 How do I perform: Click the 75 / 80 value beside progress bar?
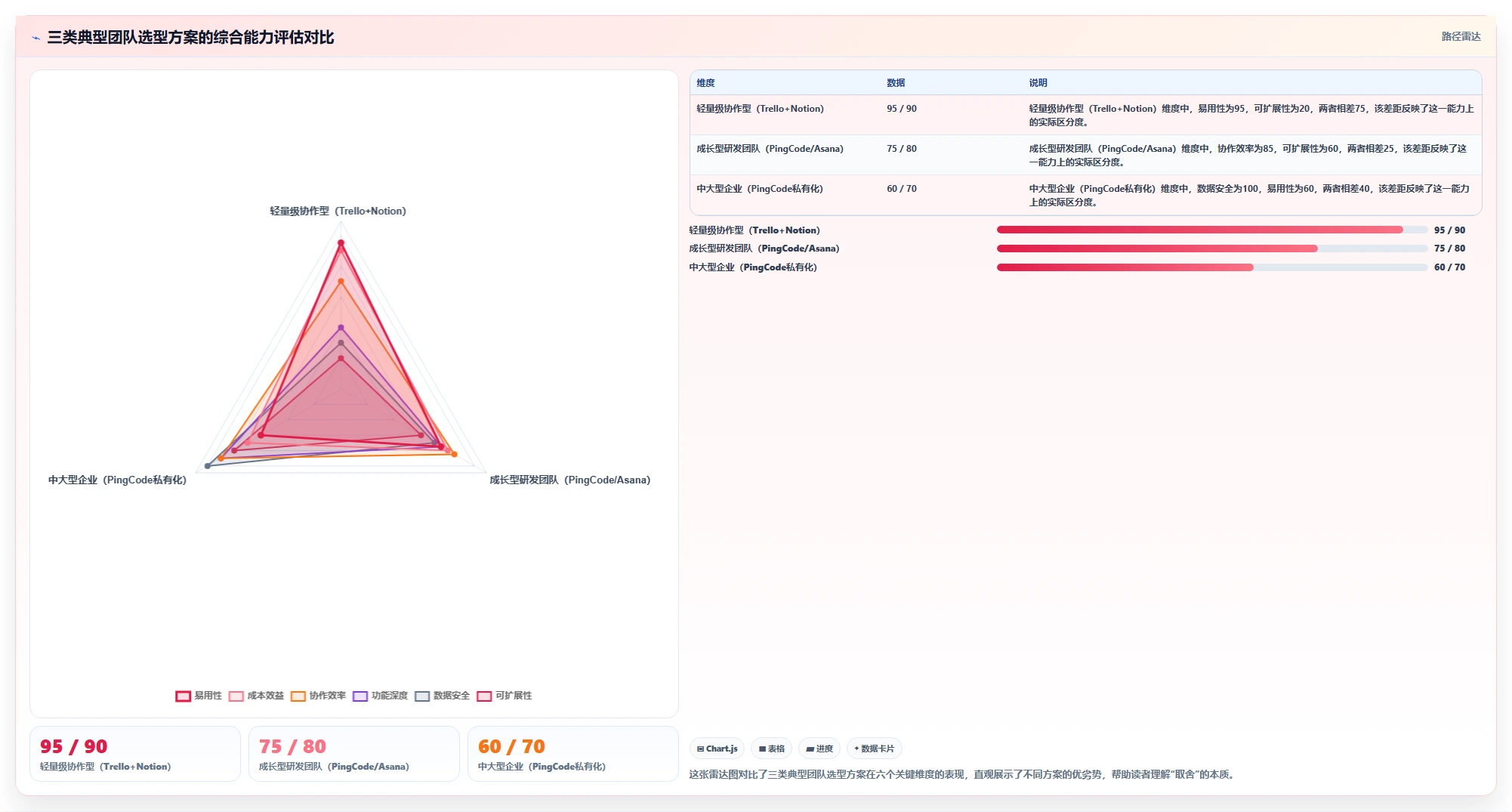[x=1449, y=249]
